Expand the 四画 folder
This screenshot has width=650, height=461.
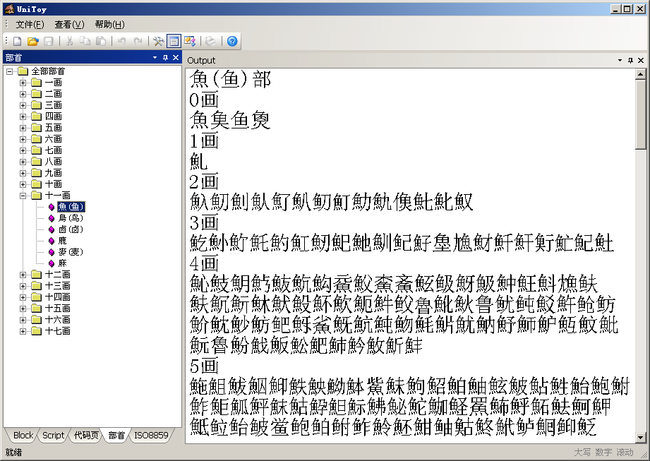coord(23,116)
